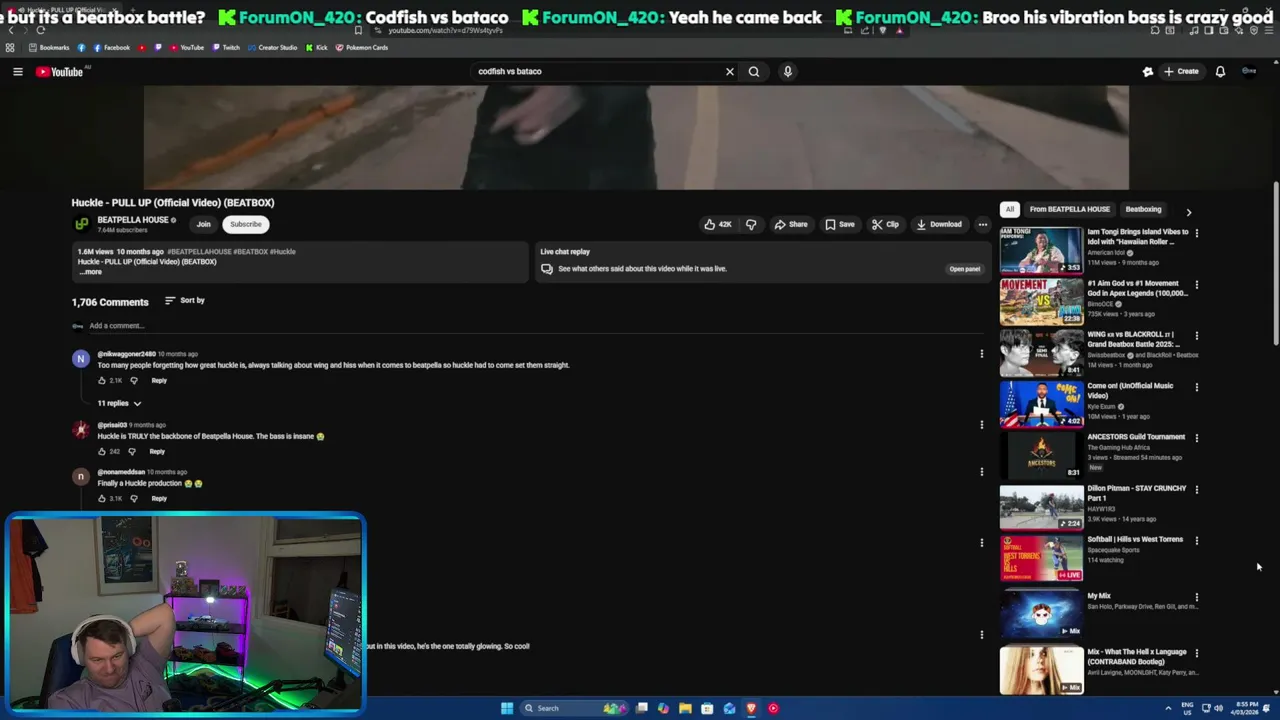Select the From BEATPELLA HOUSE chip

pyautogui.click(x=1069, y=209)
